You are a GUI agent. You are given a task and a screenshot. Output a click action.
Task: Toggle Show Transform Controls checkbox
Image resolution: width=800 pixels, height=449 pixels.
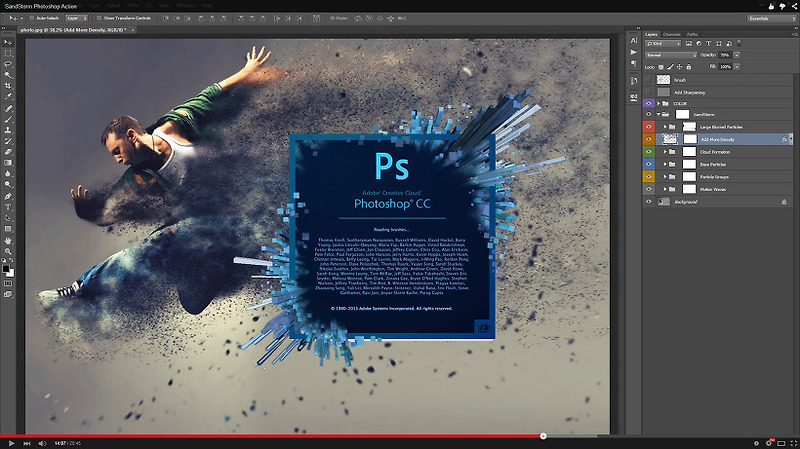(99, 18)
